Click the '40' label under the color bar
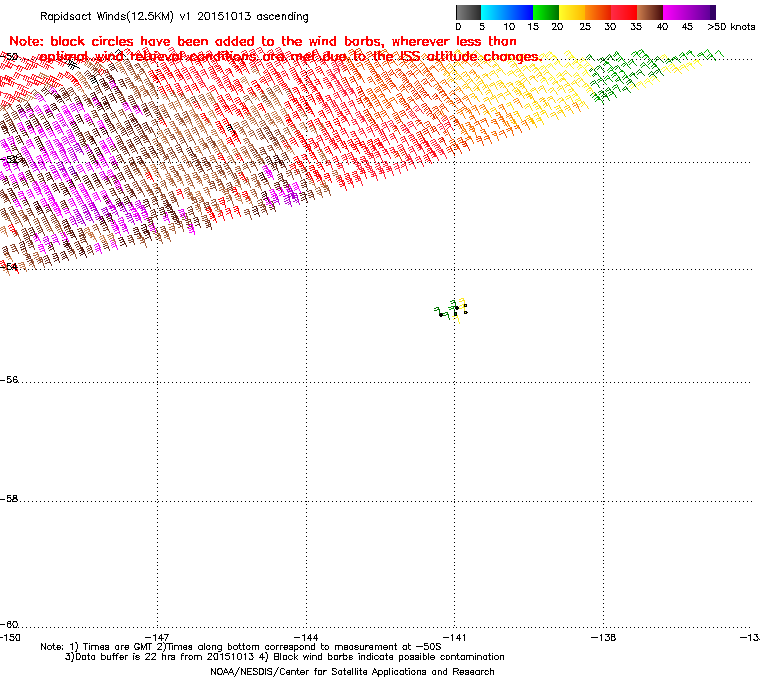 click(662, 27)
